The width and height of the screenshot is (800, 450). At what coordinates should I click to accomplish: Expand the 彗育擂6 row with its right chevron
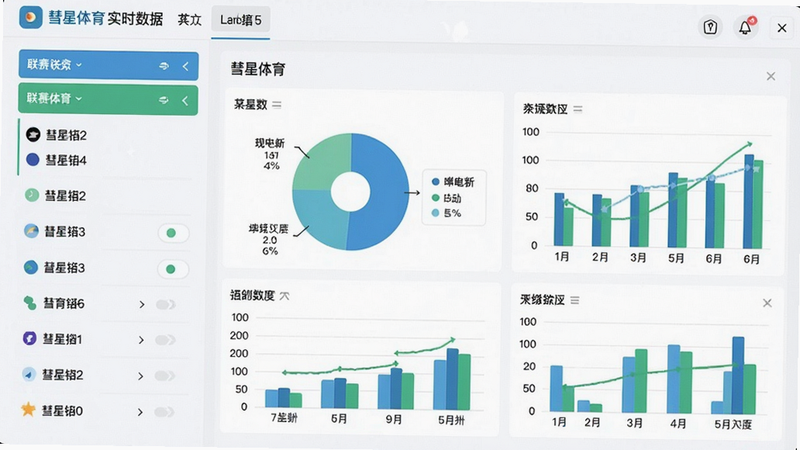pos(142,305)
